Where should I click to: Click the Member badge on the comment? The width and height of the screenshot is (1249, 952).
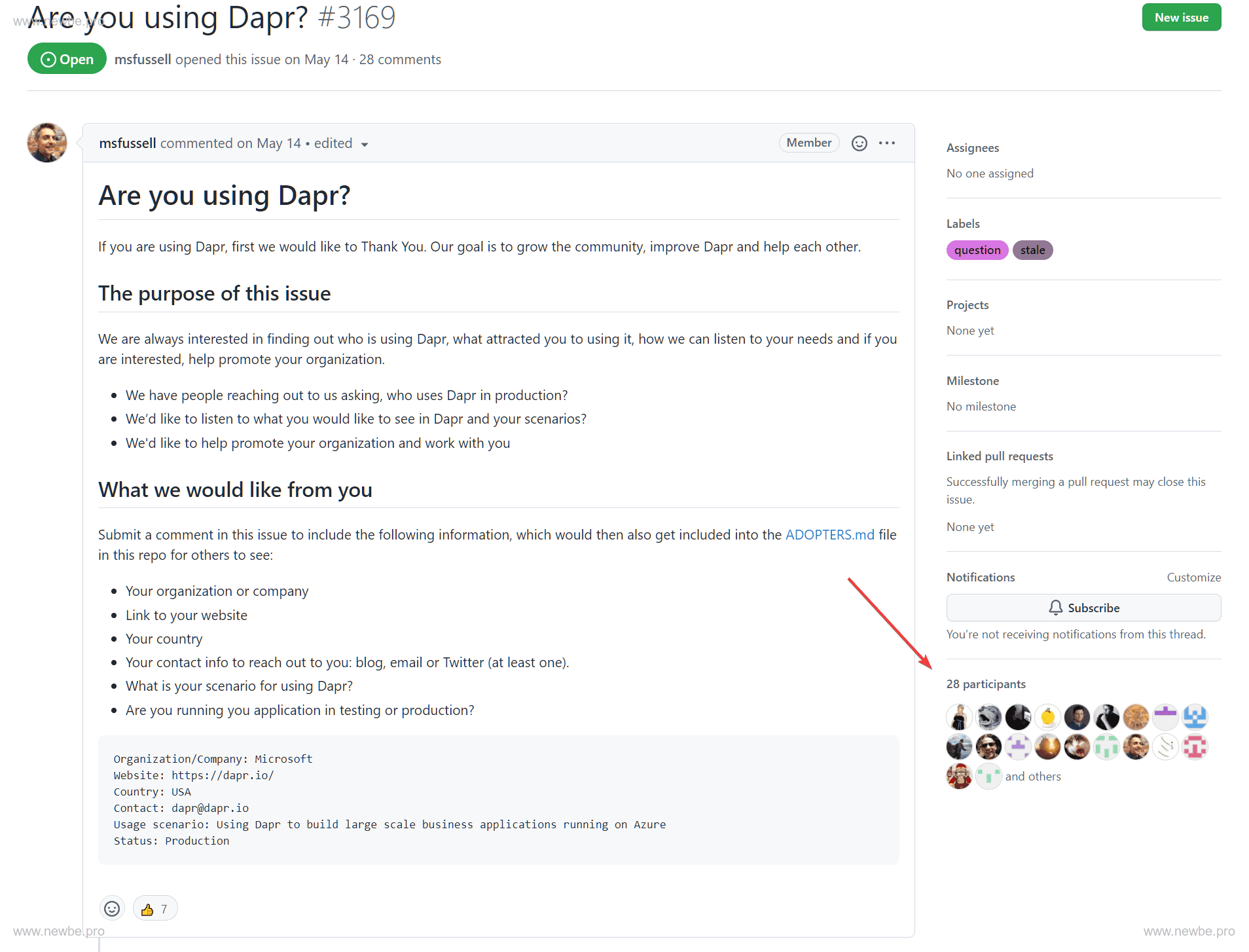[809, 143]
